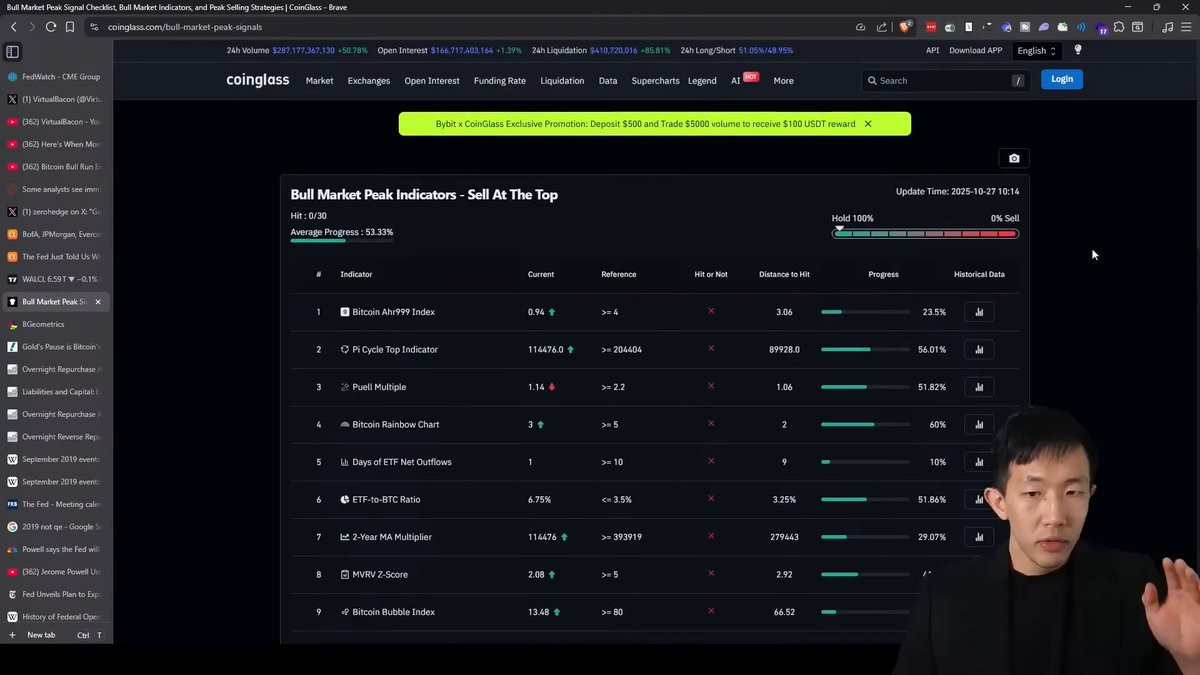The width and height of the screenshot is (1200, 675).
Task: Click the MVRV Z-Score indicator name
Action: coord(379,574)
